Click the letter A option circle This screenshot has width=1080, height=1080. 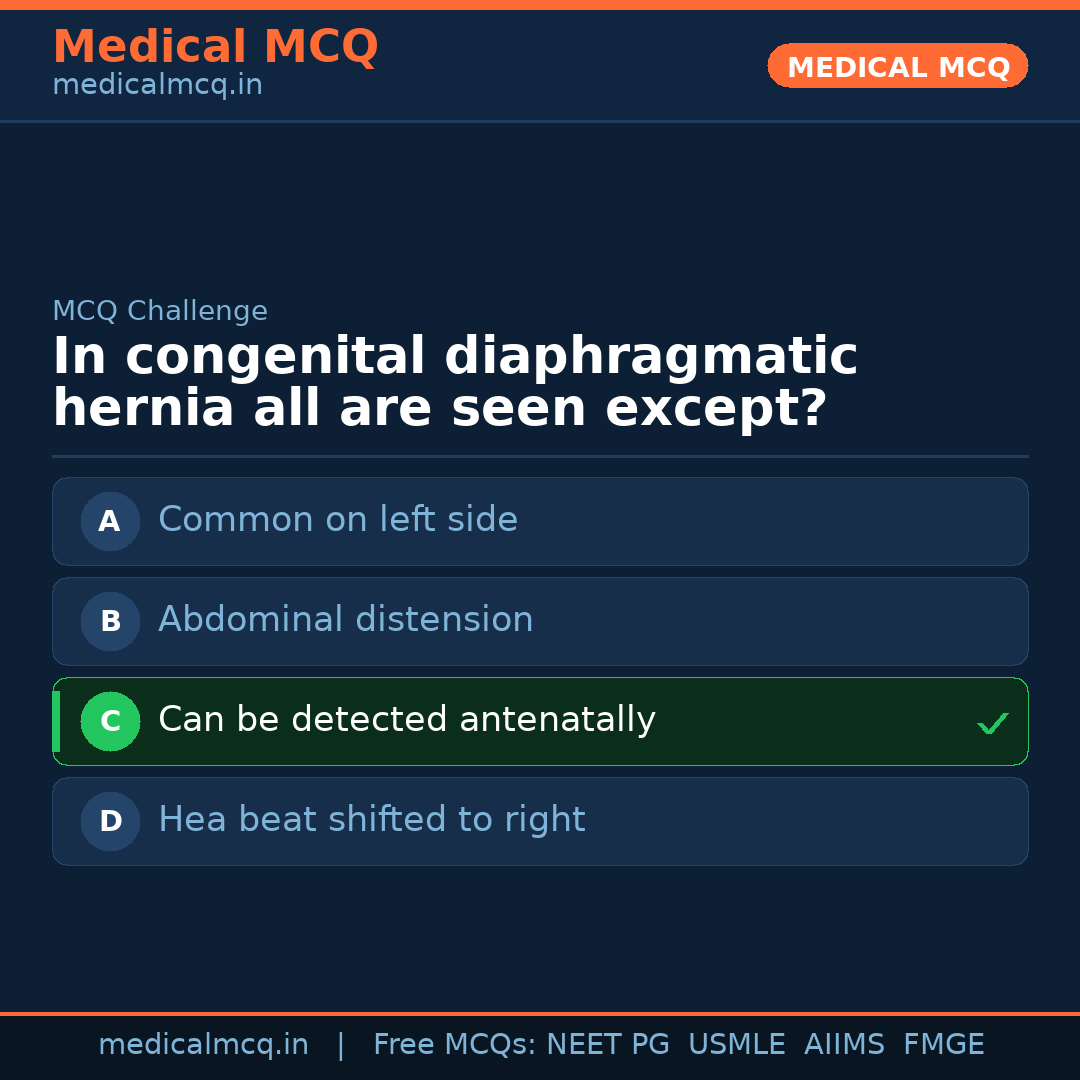tap(110, 521)
